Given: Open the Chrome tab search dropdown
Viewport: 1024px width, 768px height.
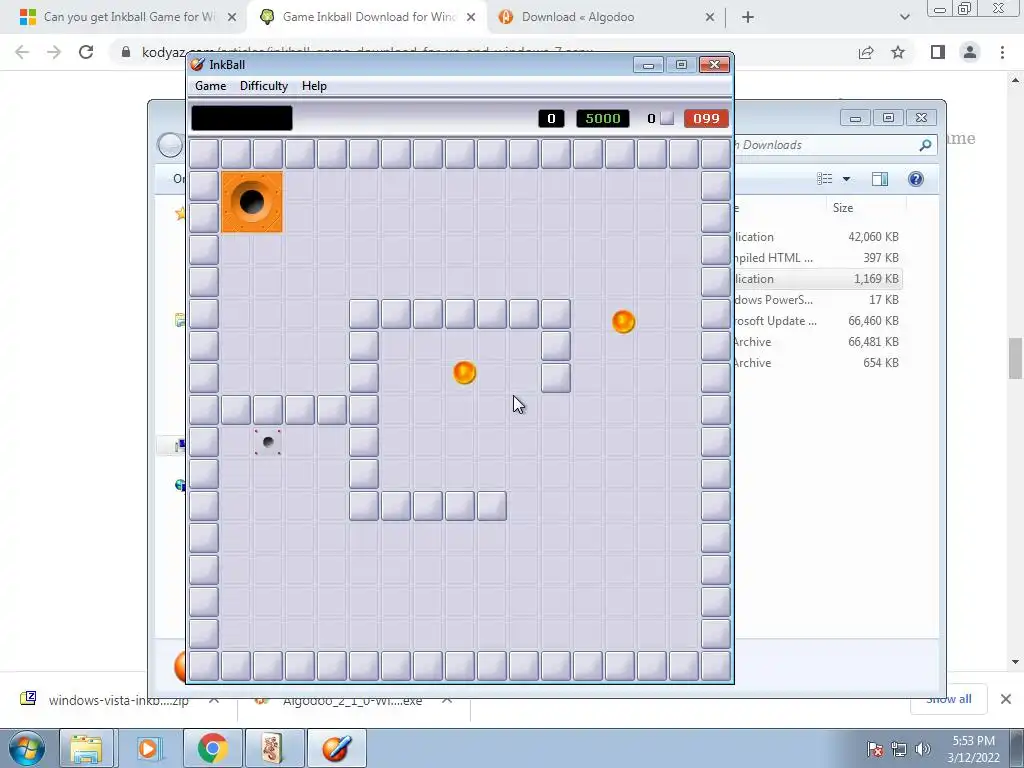Looking at the screenshot, I should [x=904, y=18].
